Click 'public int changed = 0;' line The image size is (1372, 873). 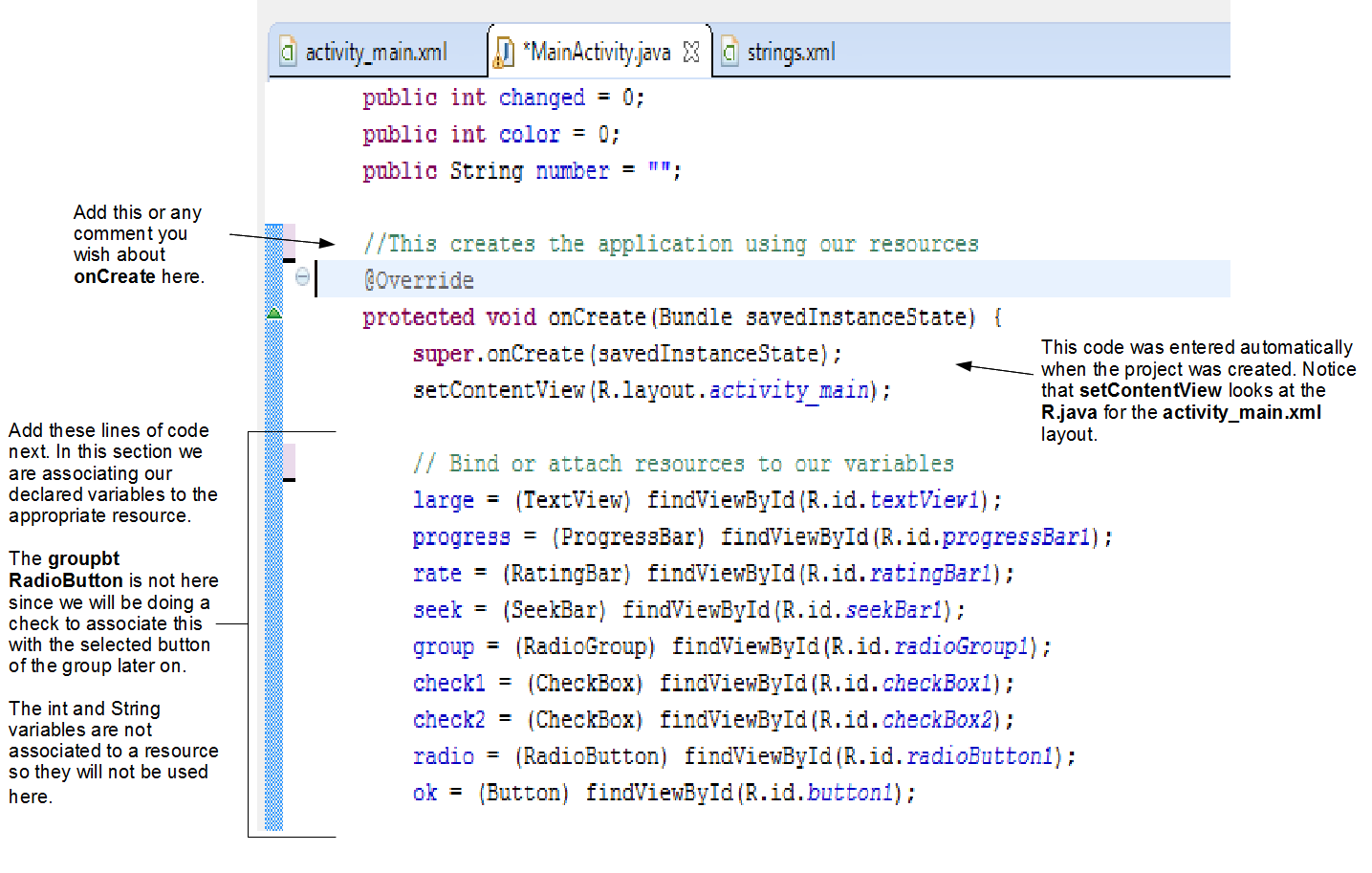[x=504, y=98]
